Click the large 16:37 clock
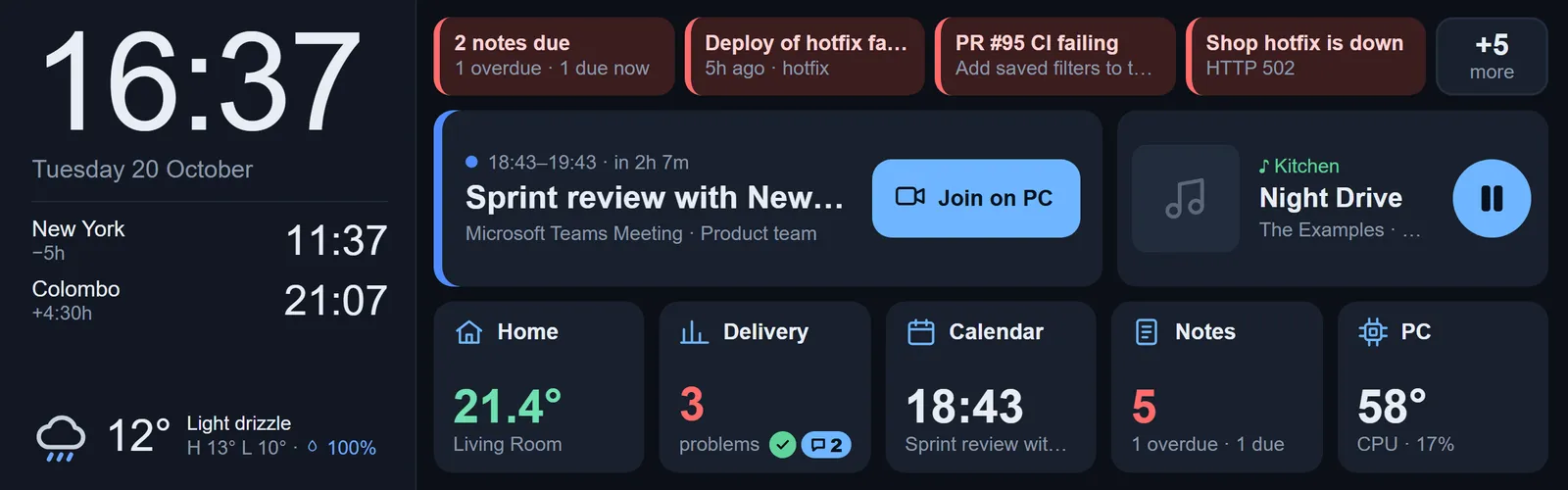This screenshot has height=490, width=1568. pyautogui.click(x=201, y=81)
